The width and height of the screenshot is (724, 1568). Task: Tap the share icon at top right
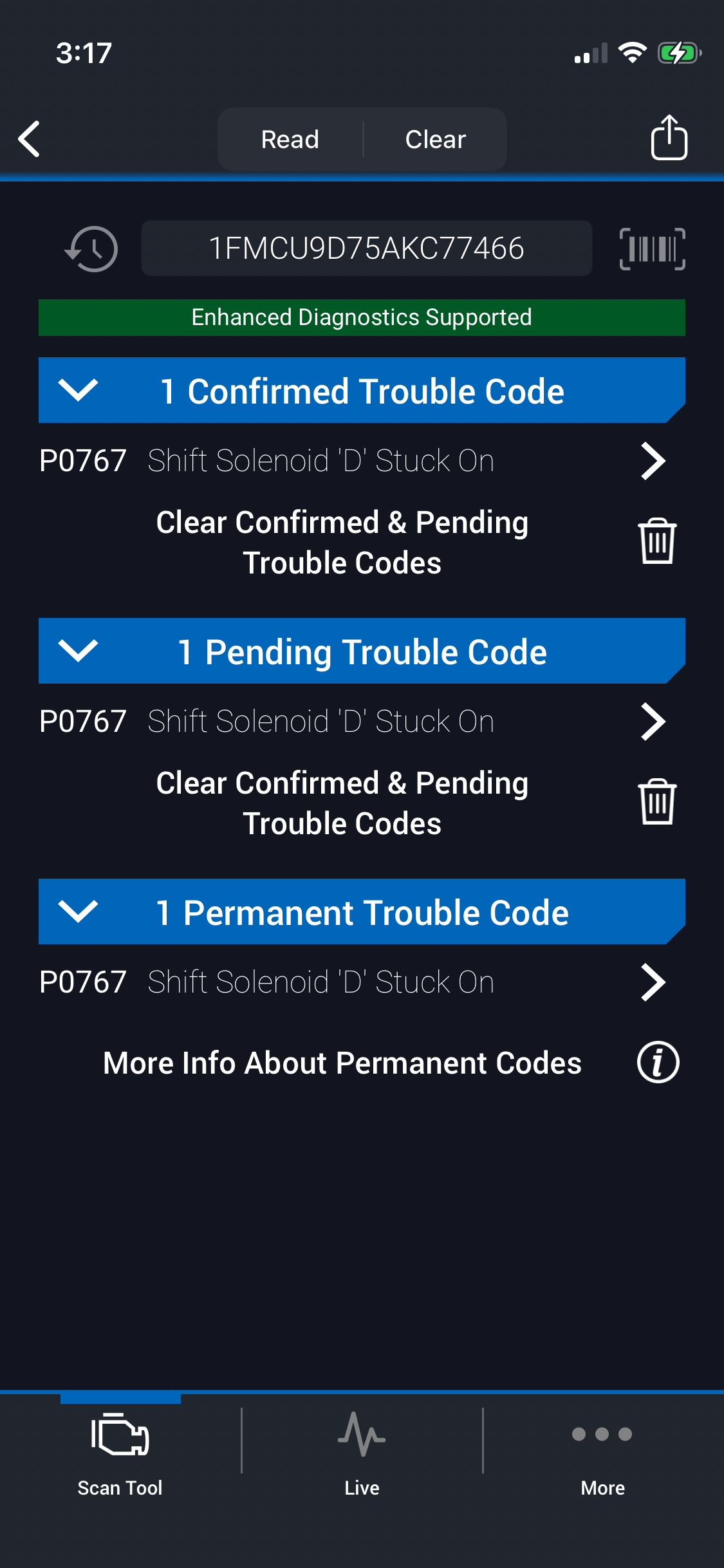669,138
